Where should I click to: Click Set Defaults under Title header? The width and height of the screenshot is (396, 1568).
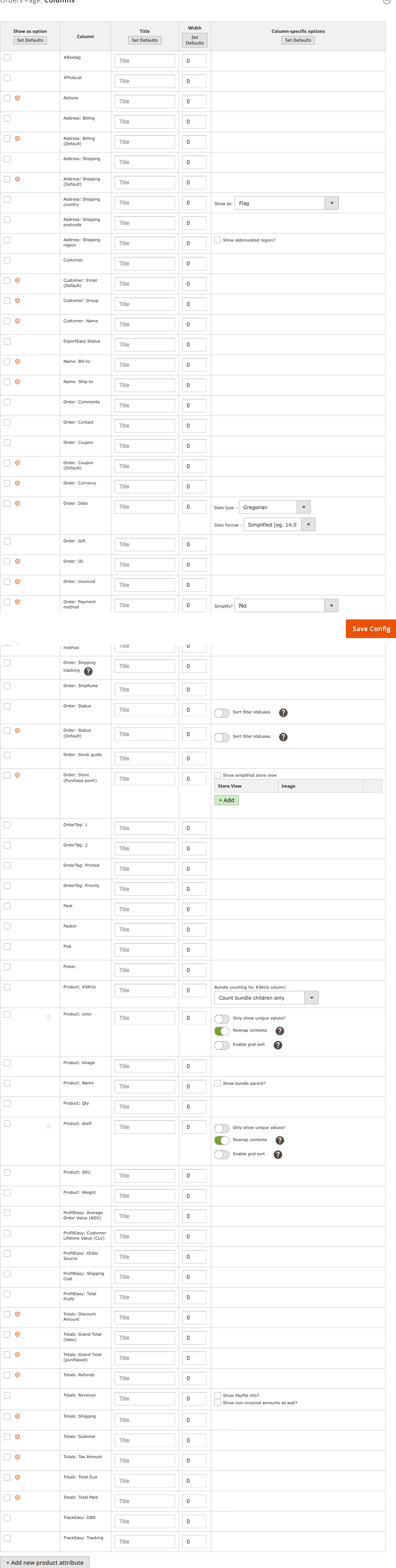pyautogui.click(x=145, y=40)
